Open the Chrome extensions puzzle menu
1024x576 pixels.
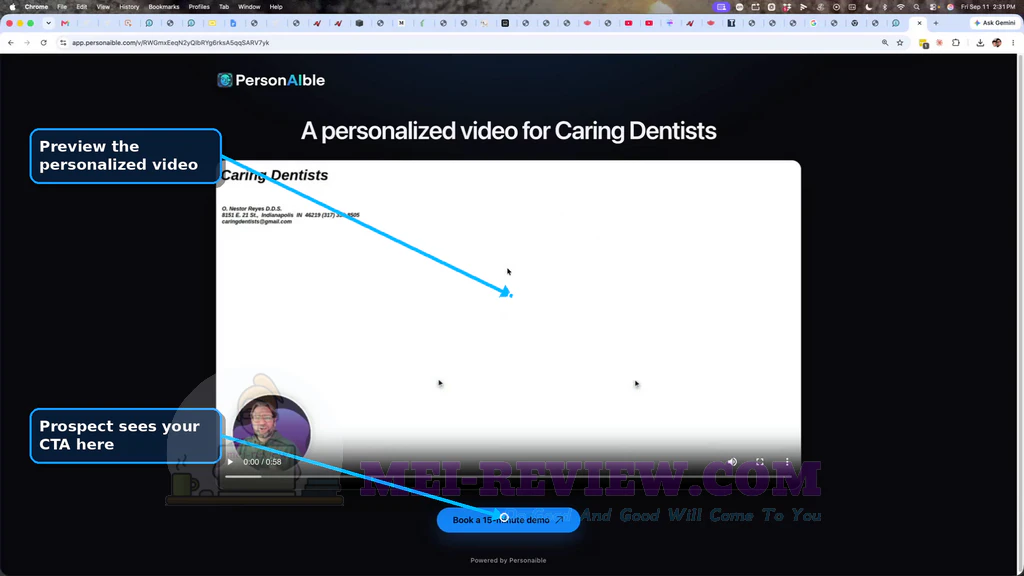click(956, 42)
